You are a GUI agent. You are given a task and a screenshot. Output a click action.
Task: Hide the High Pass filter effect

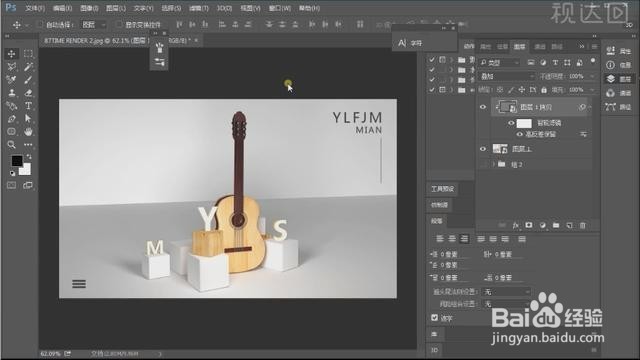[x=520, y=134]
